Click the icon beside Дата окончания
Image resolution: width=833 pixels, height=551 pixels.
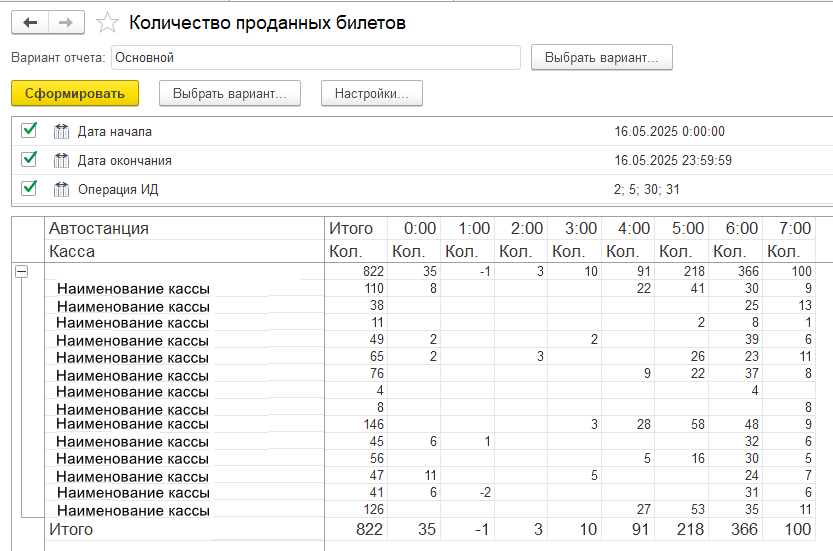[62, 160]
